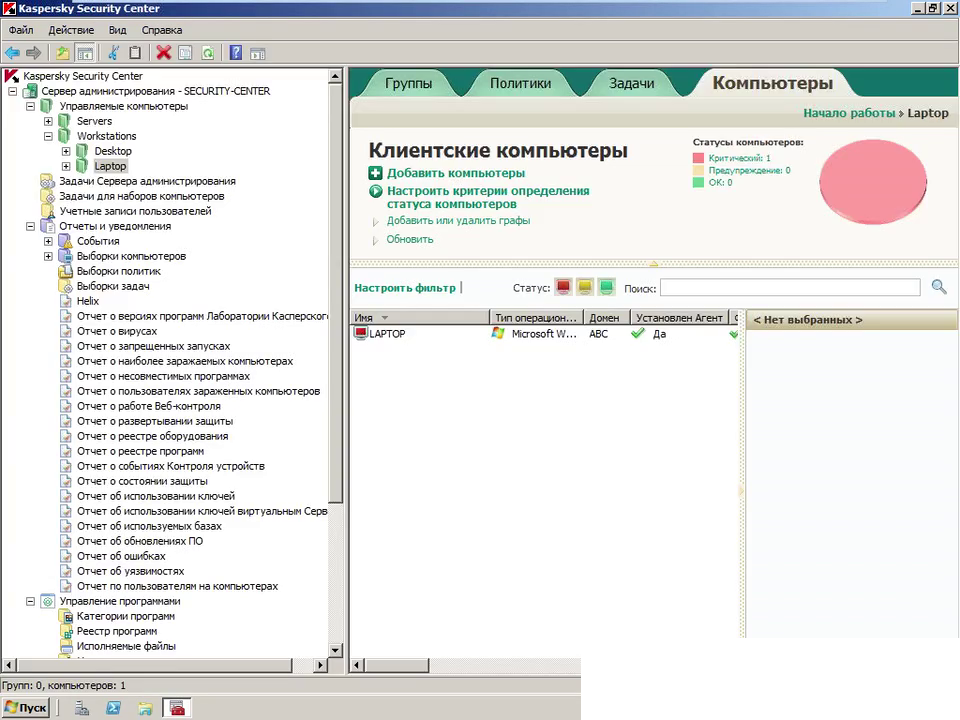Viewport: 960px width, 720px height.
Task: Sort by the Имя column header
Action: coord(421,318)
